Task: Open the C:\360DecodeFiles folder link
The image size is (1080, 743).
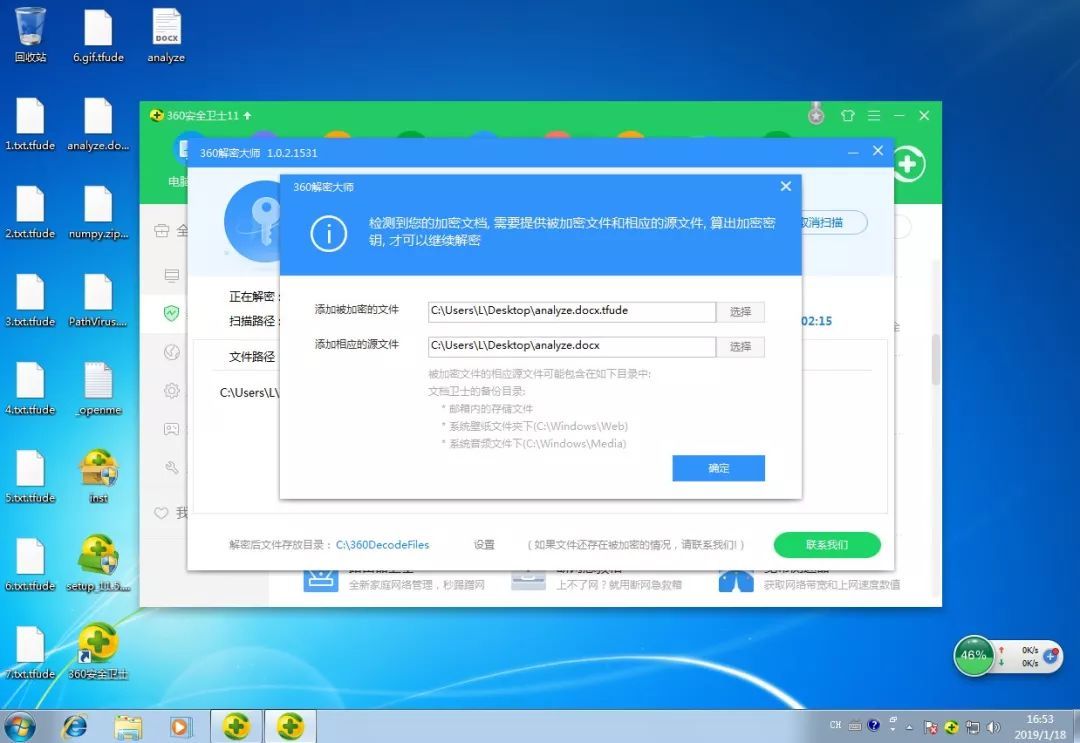Action: tap(382, 545)
